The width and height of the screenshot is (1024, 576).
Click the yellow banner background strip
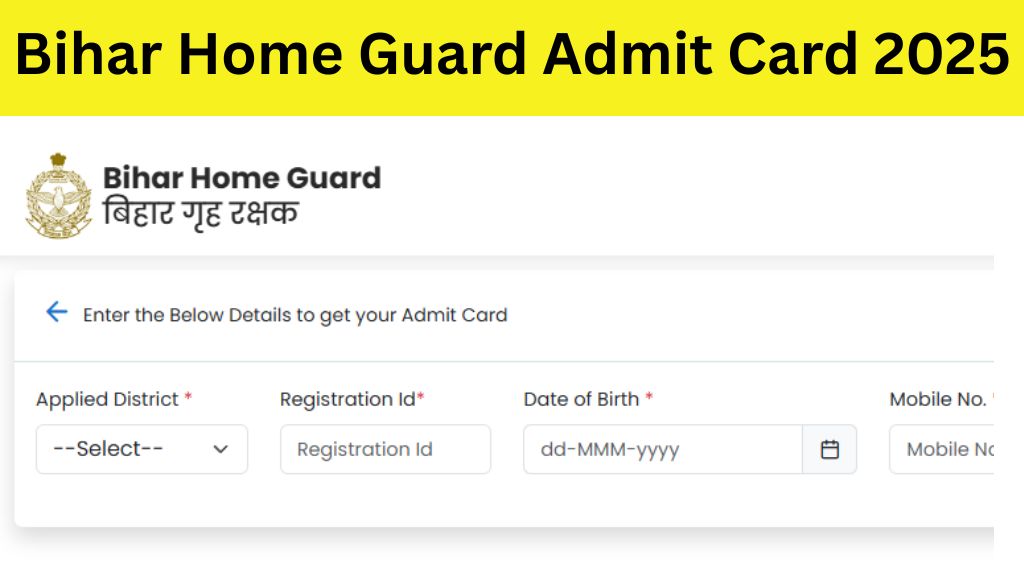click(512, 100)
